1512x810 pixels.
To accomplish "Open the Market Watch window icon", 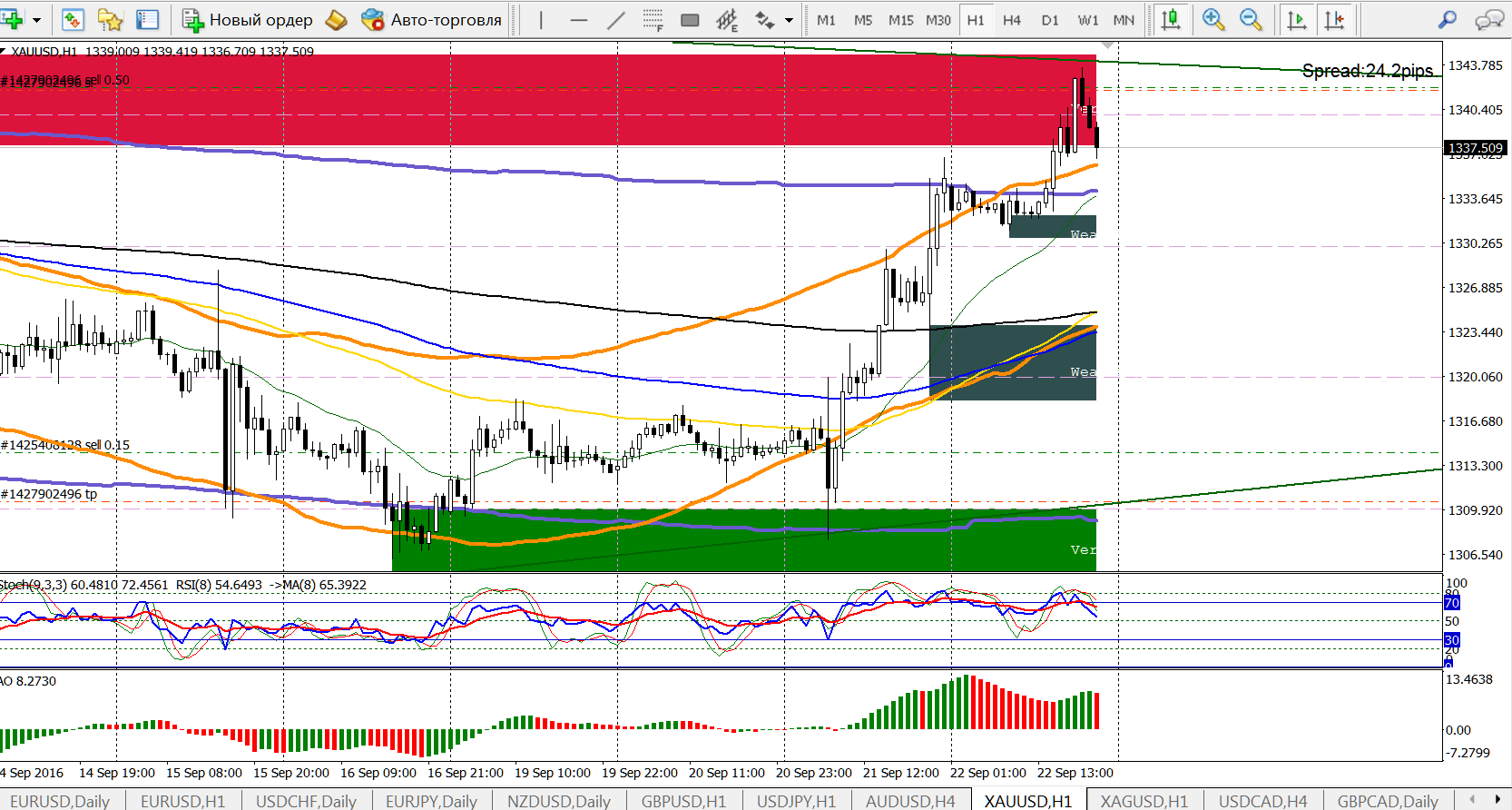I will (73, 19).
